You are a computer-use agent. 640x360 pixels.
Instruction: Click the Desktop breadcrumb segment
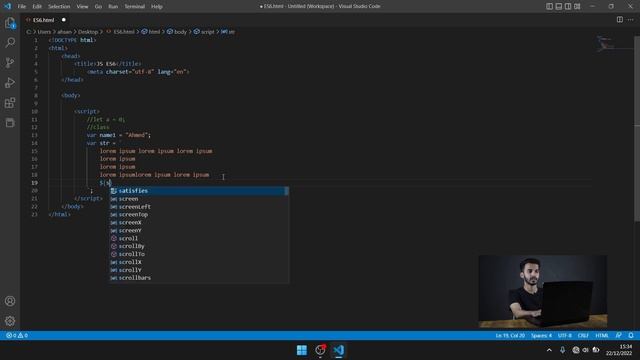point(88,32)
